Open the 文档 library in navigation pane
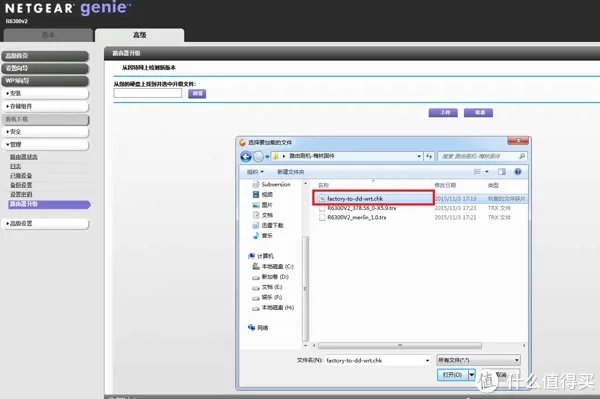 (262, 215)
